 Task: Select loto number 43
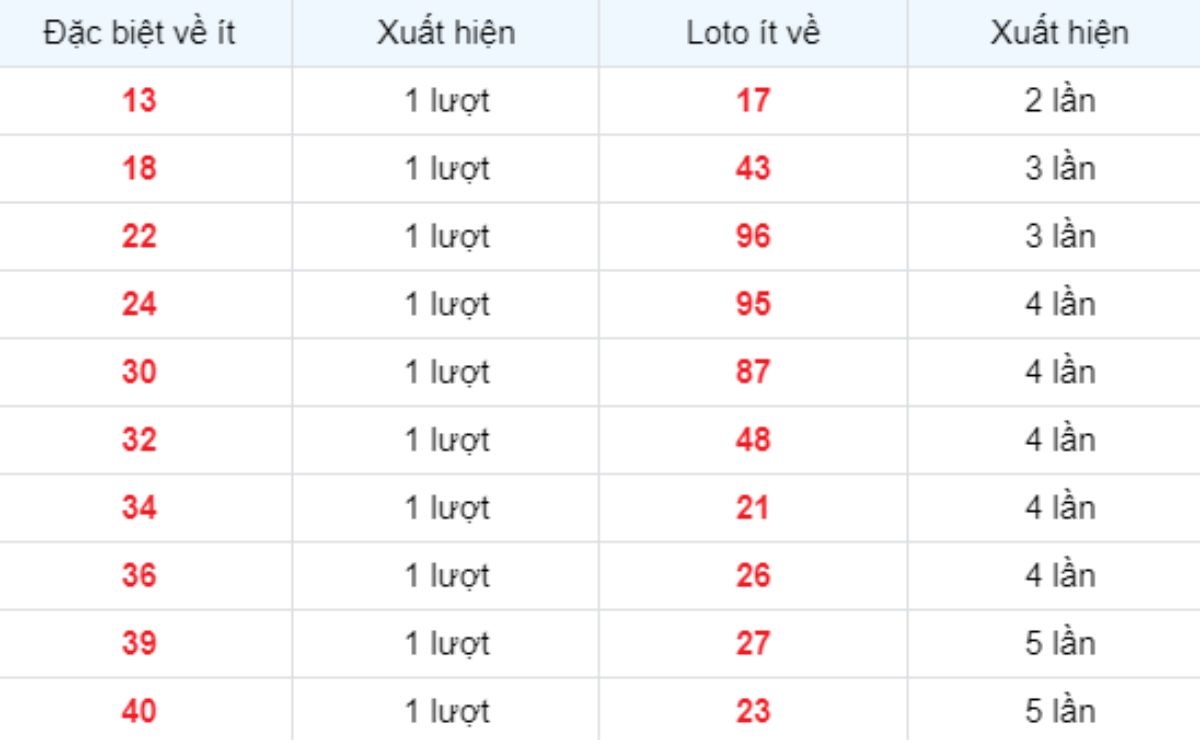[x=753, y=169]
